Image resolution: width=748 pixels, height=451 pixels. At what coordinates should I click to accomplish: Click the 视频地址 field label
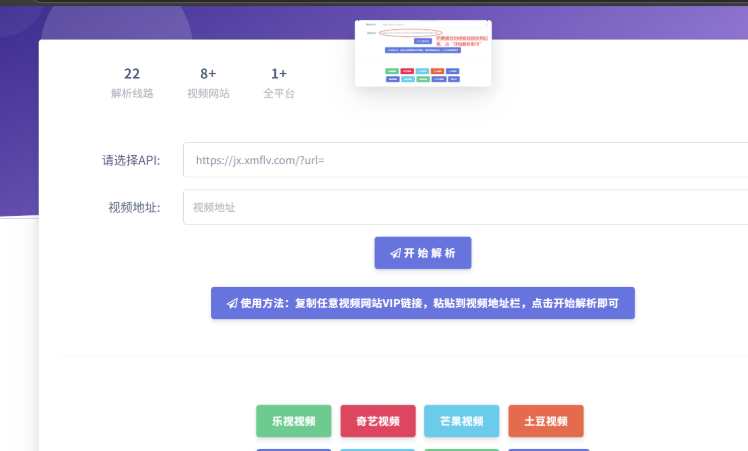(x=134, y=208)
